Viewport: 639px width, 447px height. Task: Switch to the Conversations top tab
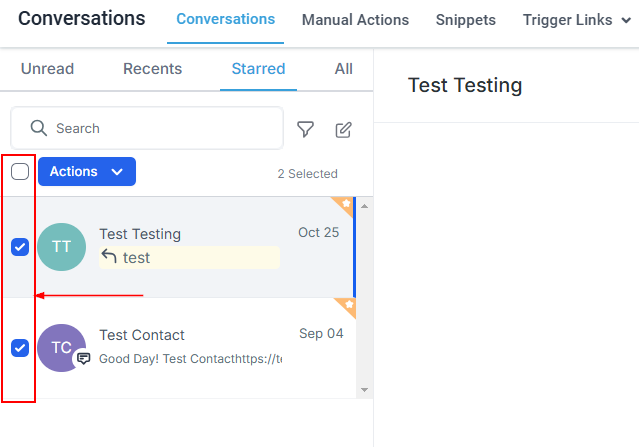click(225, 19)
